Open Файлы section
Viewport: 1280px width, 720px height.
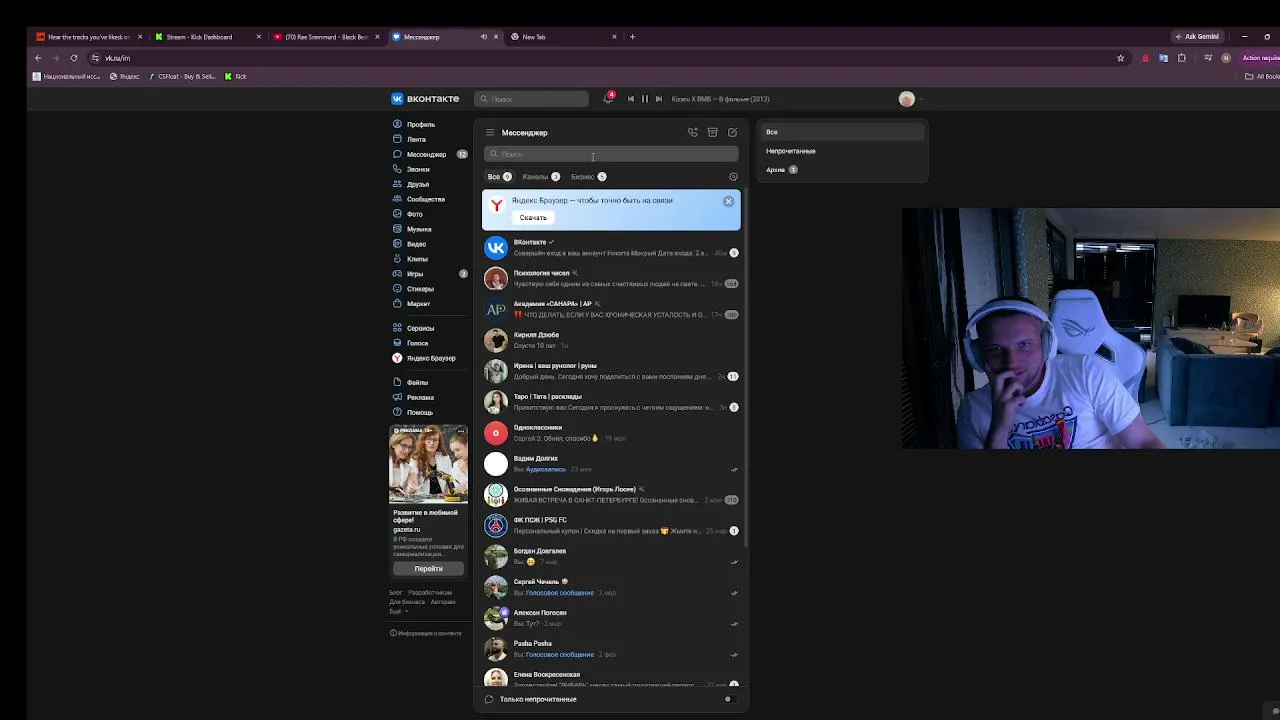417,383
